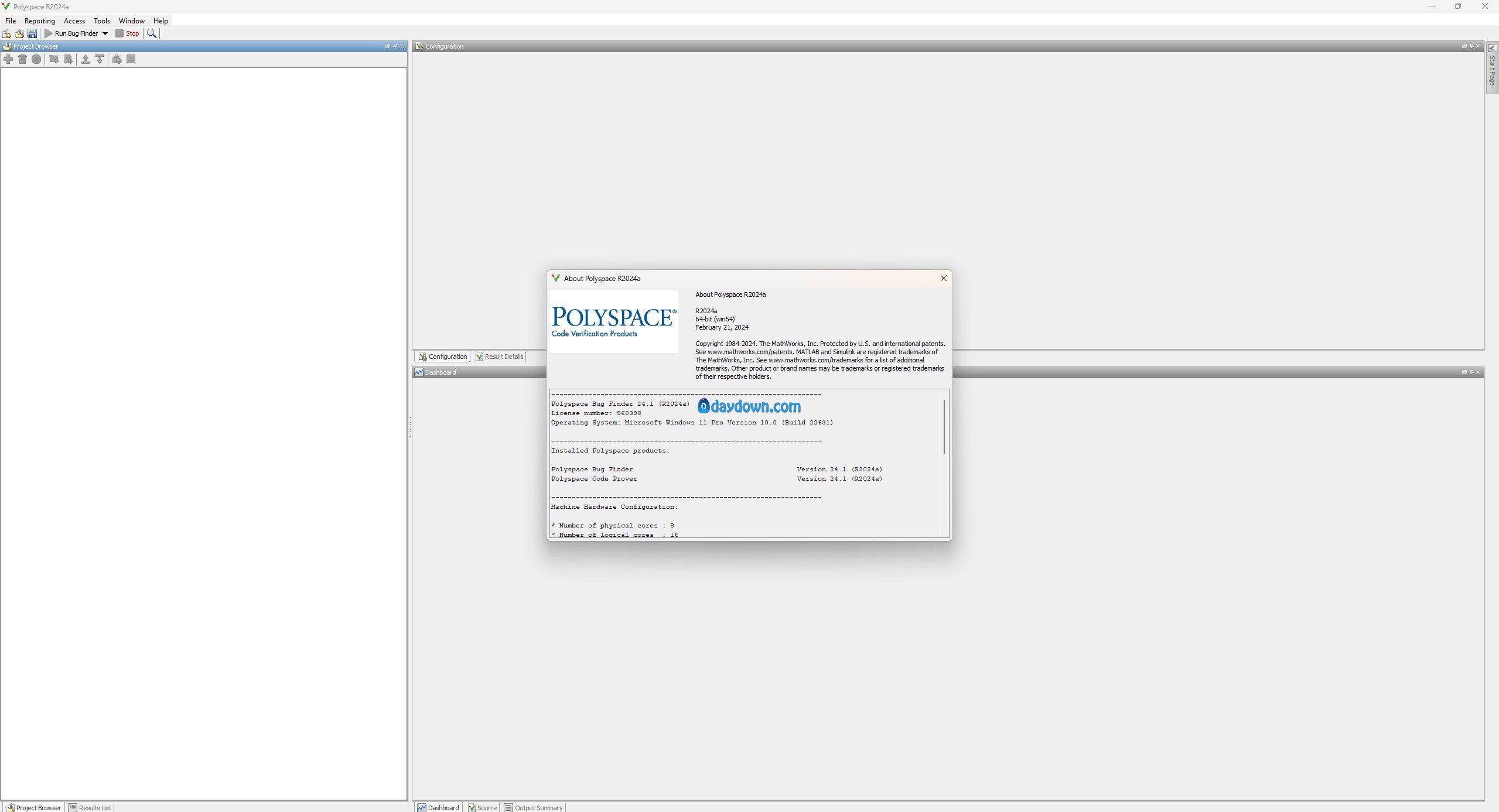Click the 'Number of physical cores : 8' line
Image resolution: width=1499 pixels, height=812 pixels.
(613, 525)
